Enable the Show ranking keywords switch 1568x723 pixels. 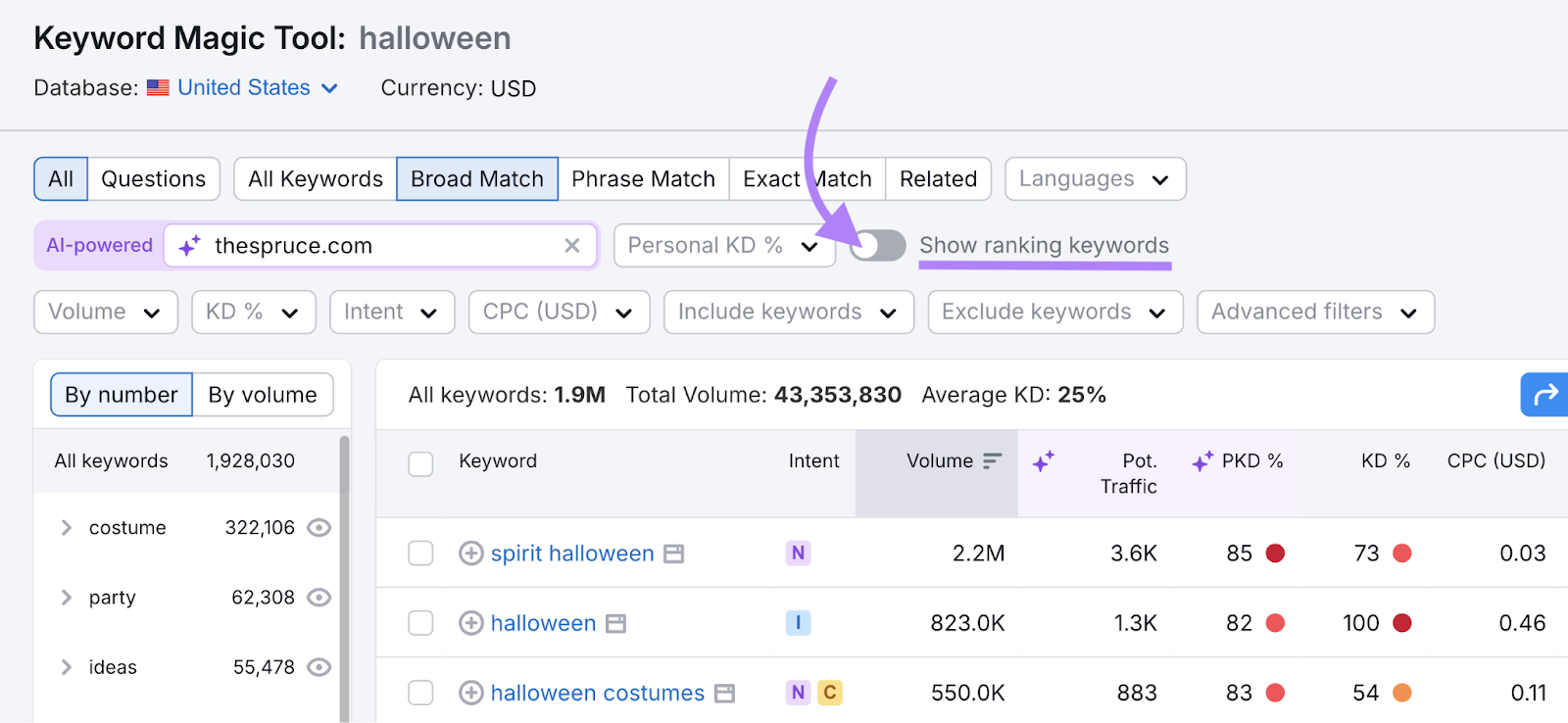(x=877, y=246)
